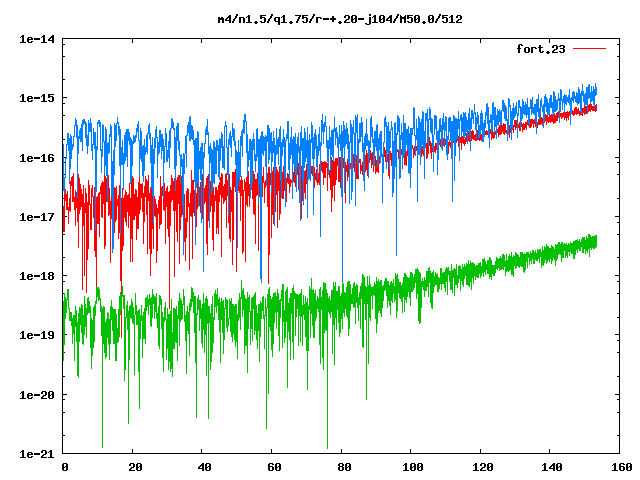This screenshot has height=480, width=640.
Task: Click the x-axis label 40
Action: (204, 467)
